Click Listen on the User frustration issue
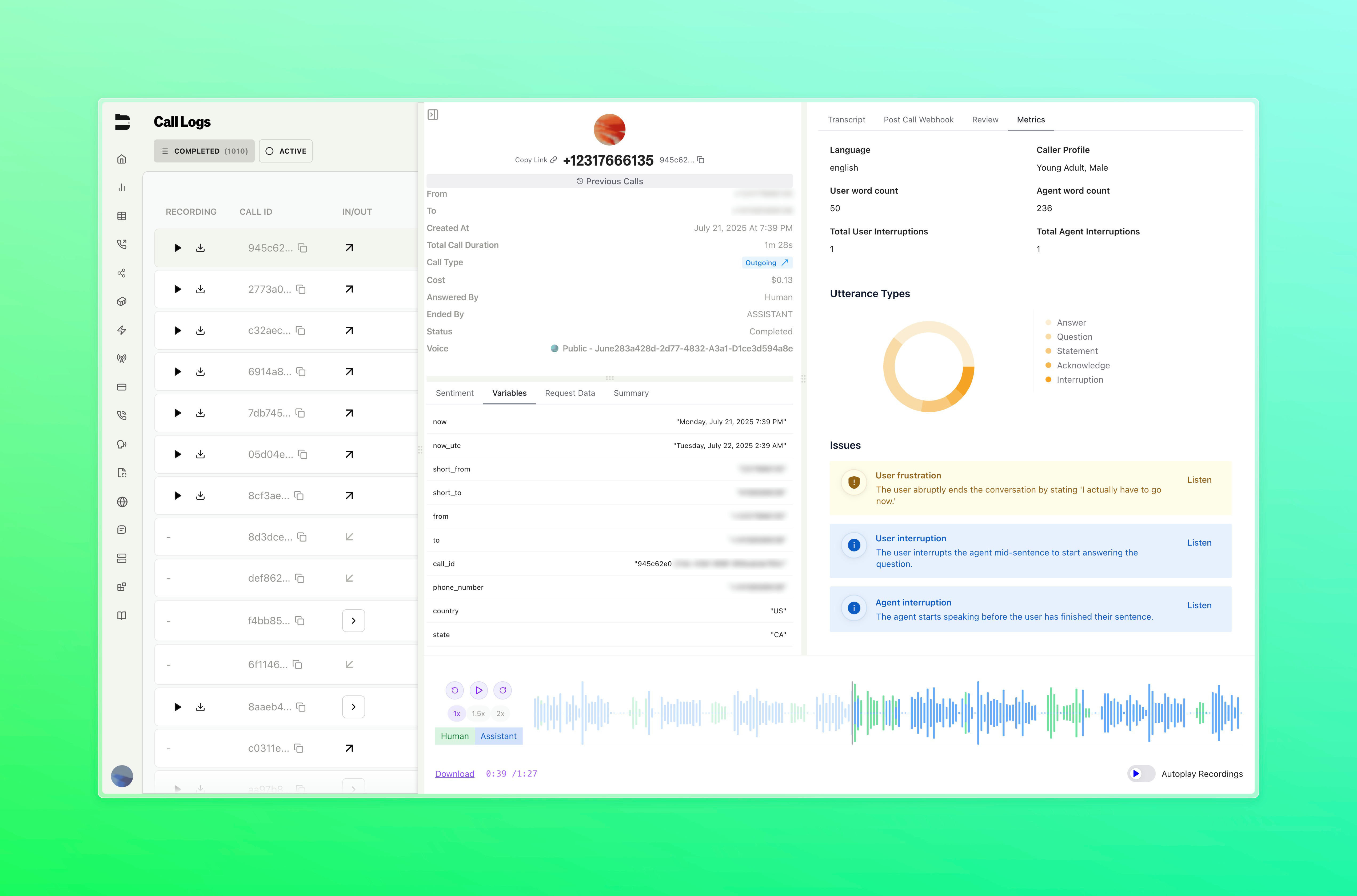 point(1199,479)
